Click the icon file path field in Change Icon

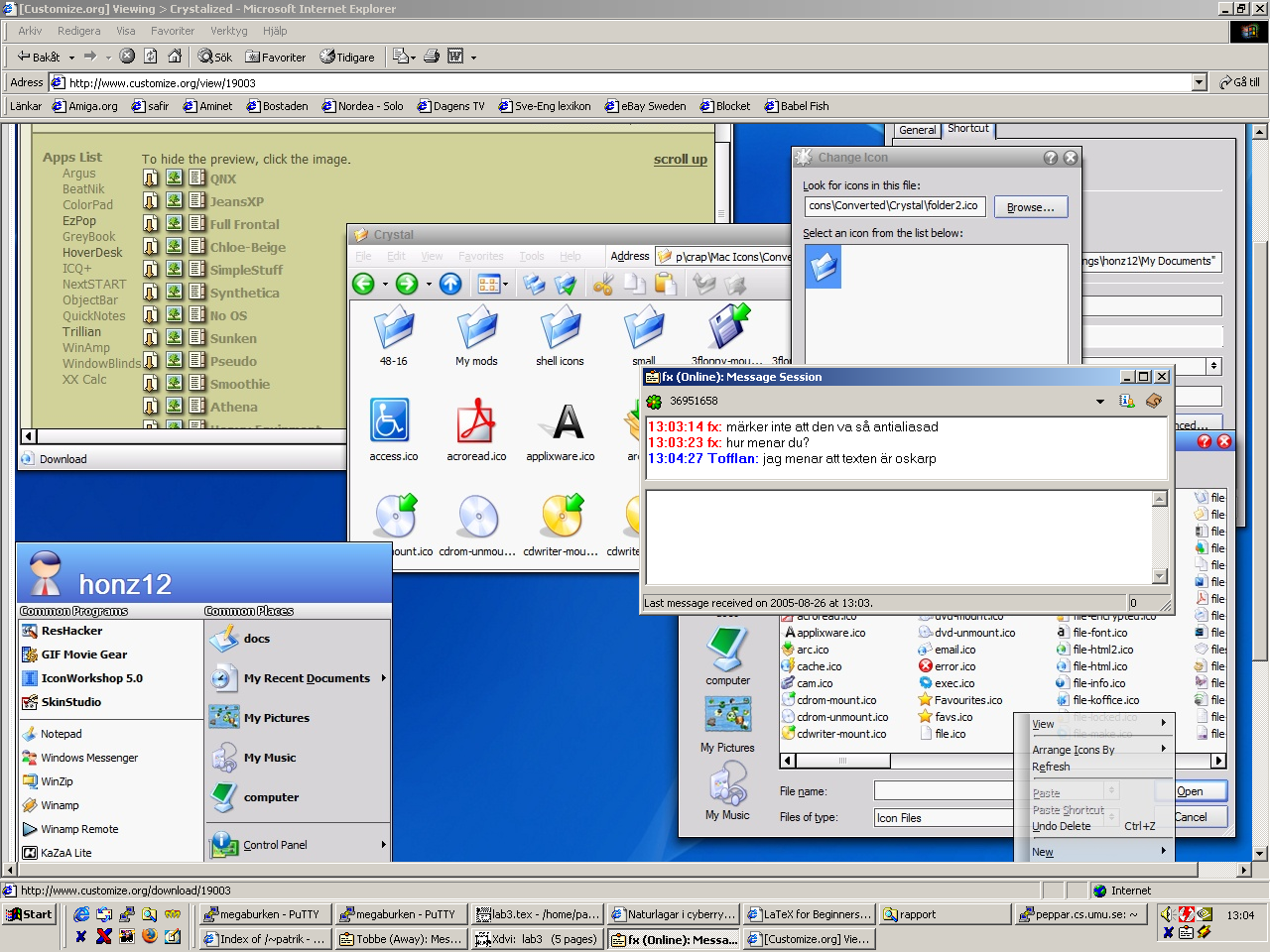[x=895, y=205]
